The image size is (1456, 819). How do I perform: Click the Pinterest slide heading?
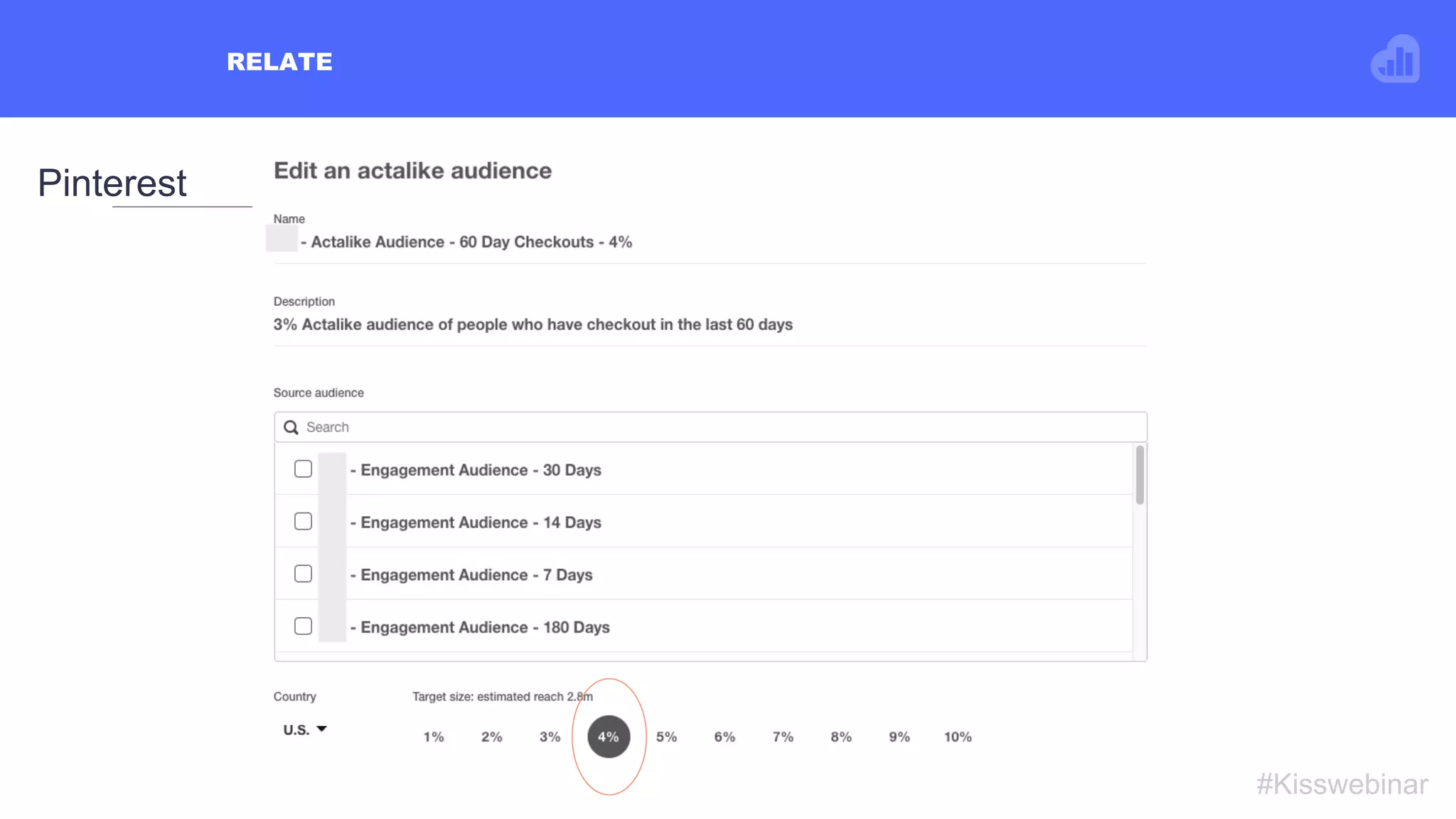click(x=112, y=183)
